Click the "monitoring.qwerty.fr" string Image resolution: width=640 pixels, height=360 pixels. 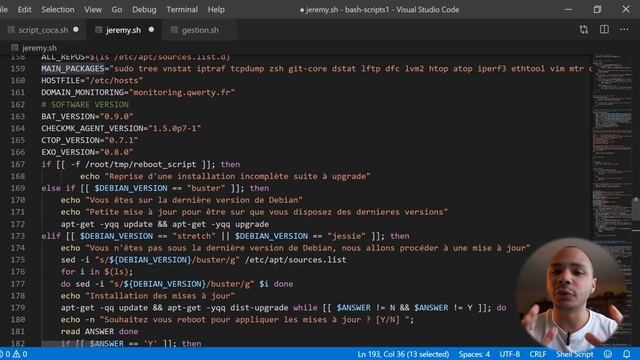coord(182,92)
